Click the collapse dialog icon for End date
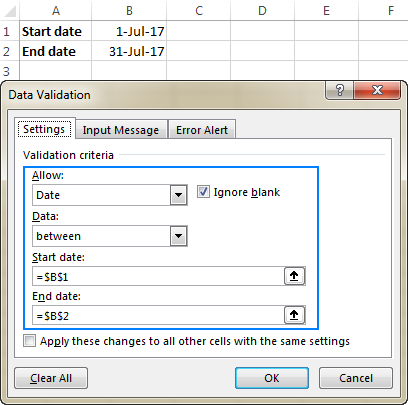The height and width of the screenshot is (405, 408). (294, 315)
